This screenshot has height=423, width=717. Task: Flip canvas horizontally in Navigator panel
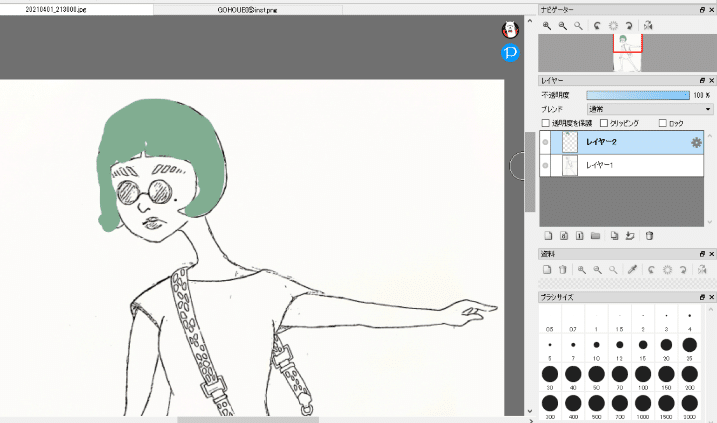pos(648,26)
